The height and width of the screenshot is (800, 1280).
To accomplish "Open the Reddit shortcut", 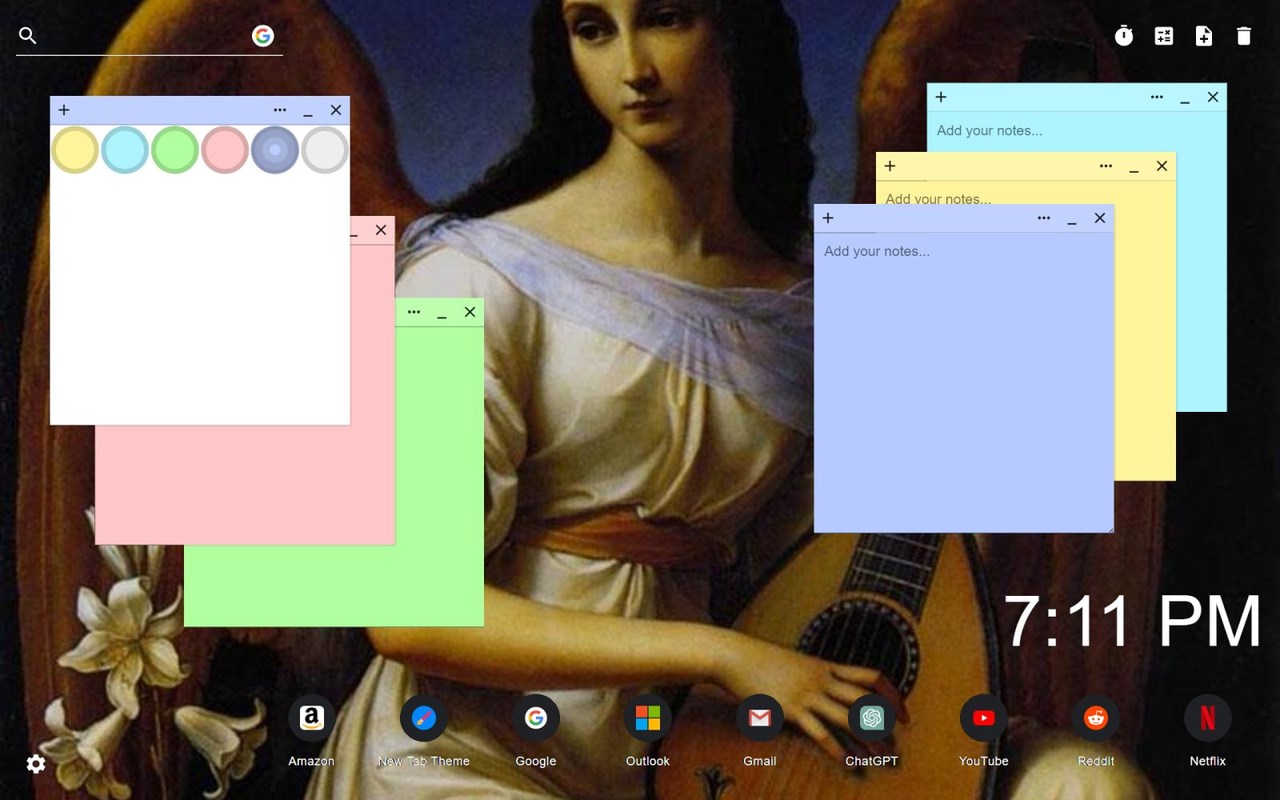I will click(1096, 731).
